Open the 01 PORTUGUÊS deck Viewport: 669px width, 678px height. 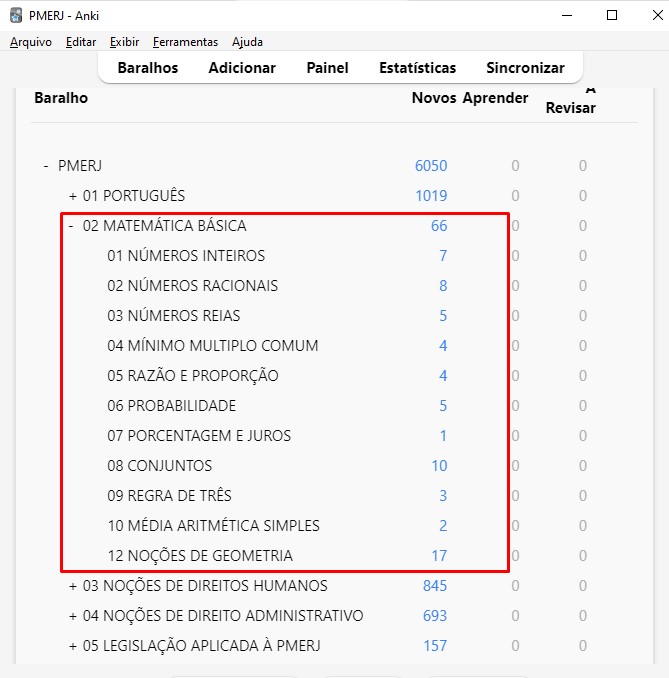click(134, 196)
